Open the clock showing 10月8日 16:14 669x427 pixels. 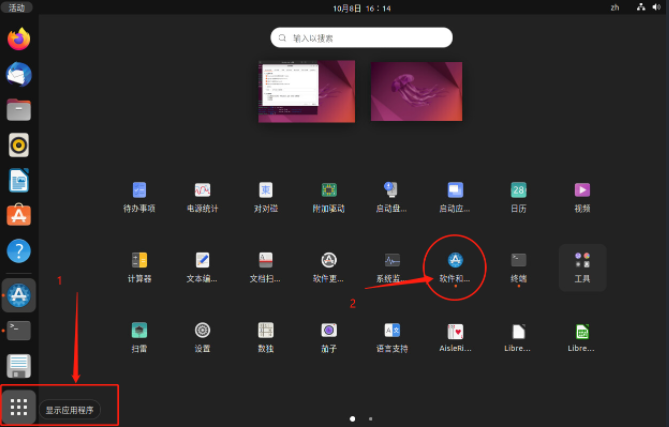click(x=362, y=8)
